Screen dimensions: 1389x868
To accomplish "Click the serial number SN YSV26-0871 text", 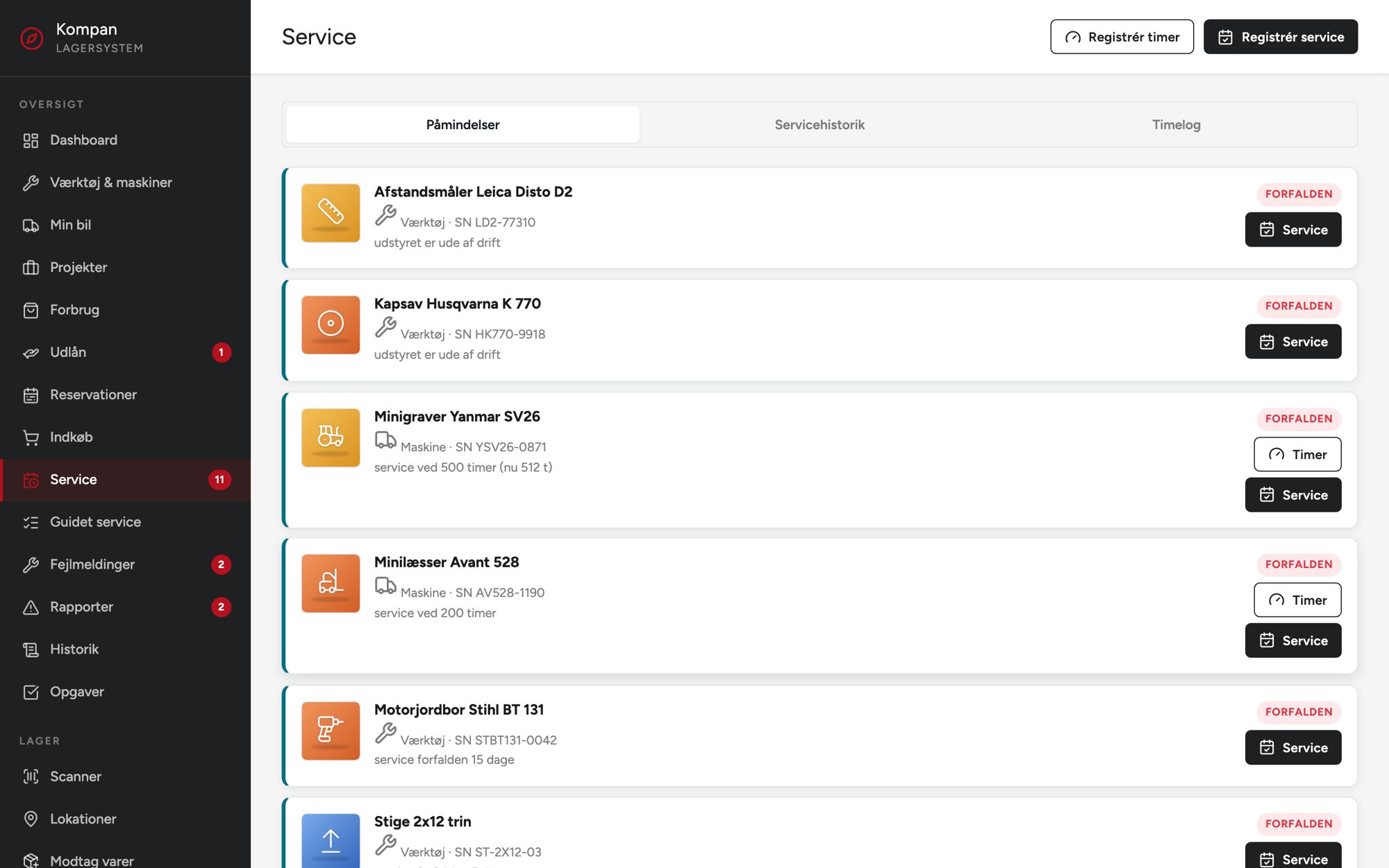I will pos(501,447).
